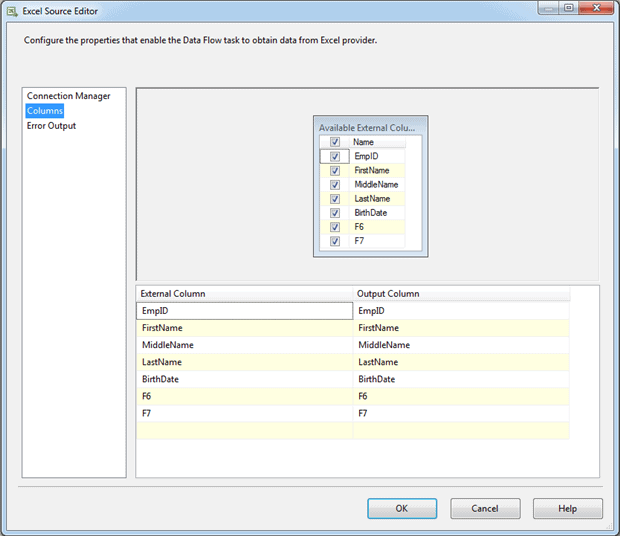
Task: Click the Cancel button
Action: click(x=485, y=508)
